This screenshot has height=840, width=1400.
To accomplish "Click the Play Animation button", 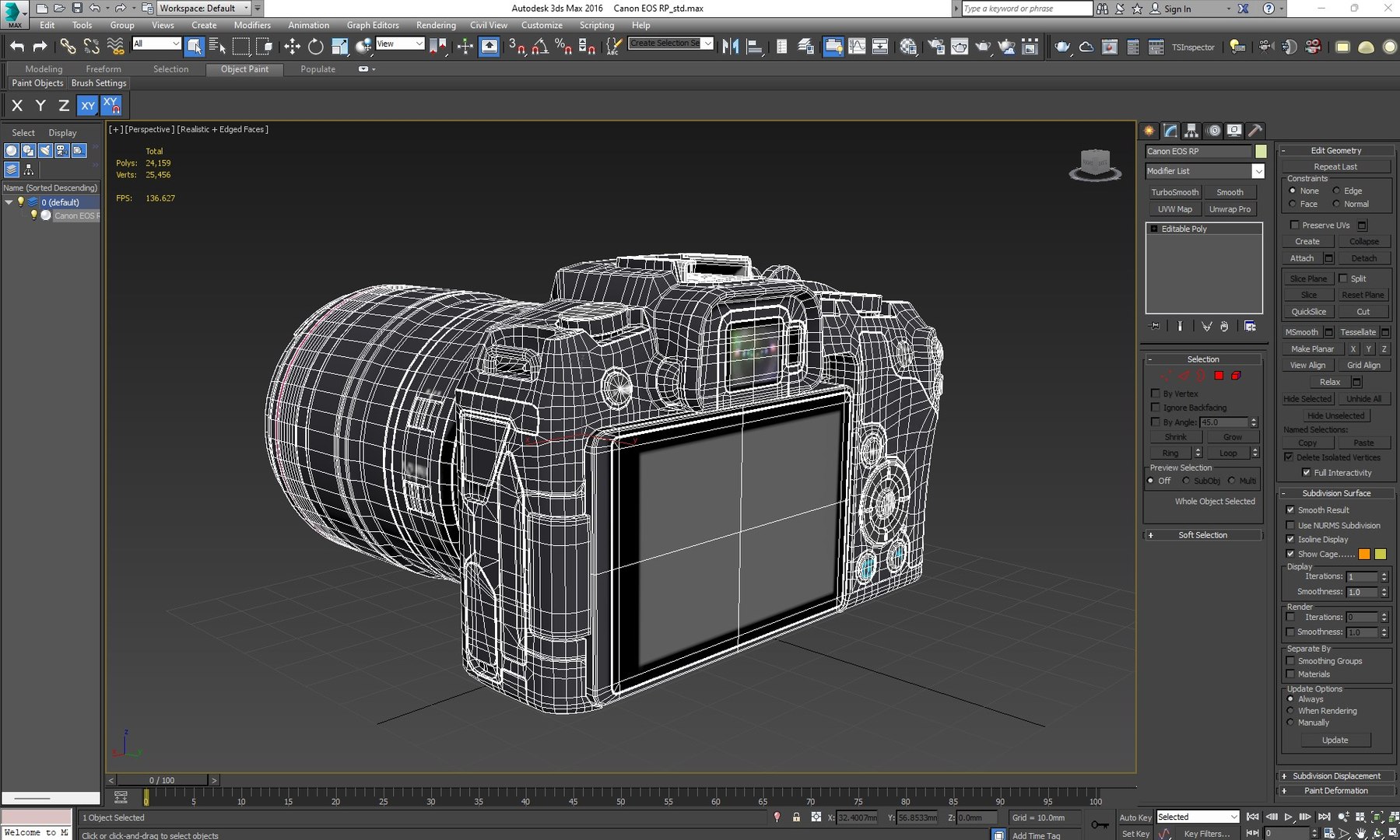I will [x=1289, y=817].
